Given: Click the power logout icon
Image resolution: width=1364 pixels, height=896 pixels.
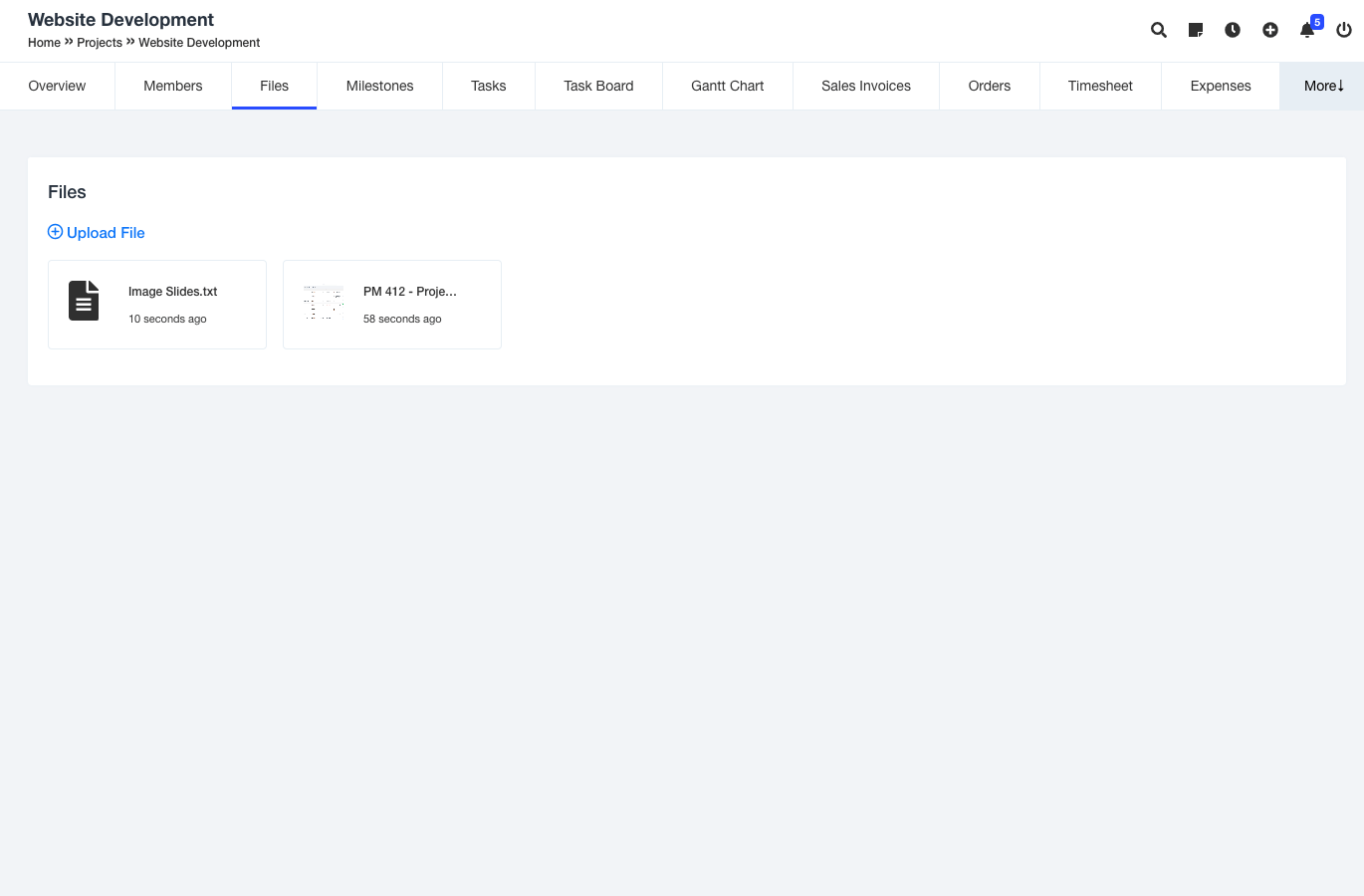Looking at the screenshot, I should tap(1344, 30).
